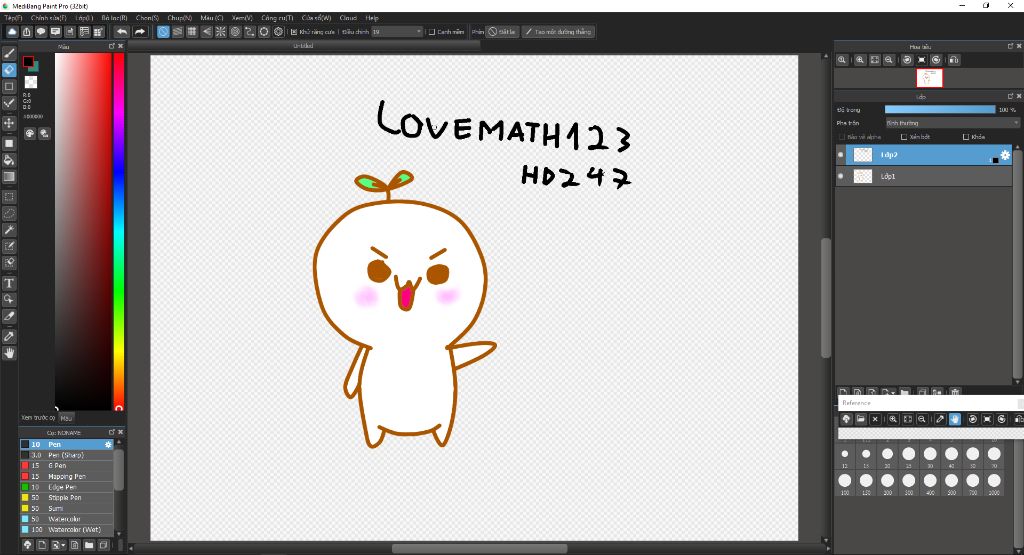
Task: Flip view icon in Navigator panel
Action: tap(953, 59)
